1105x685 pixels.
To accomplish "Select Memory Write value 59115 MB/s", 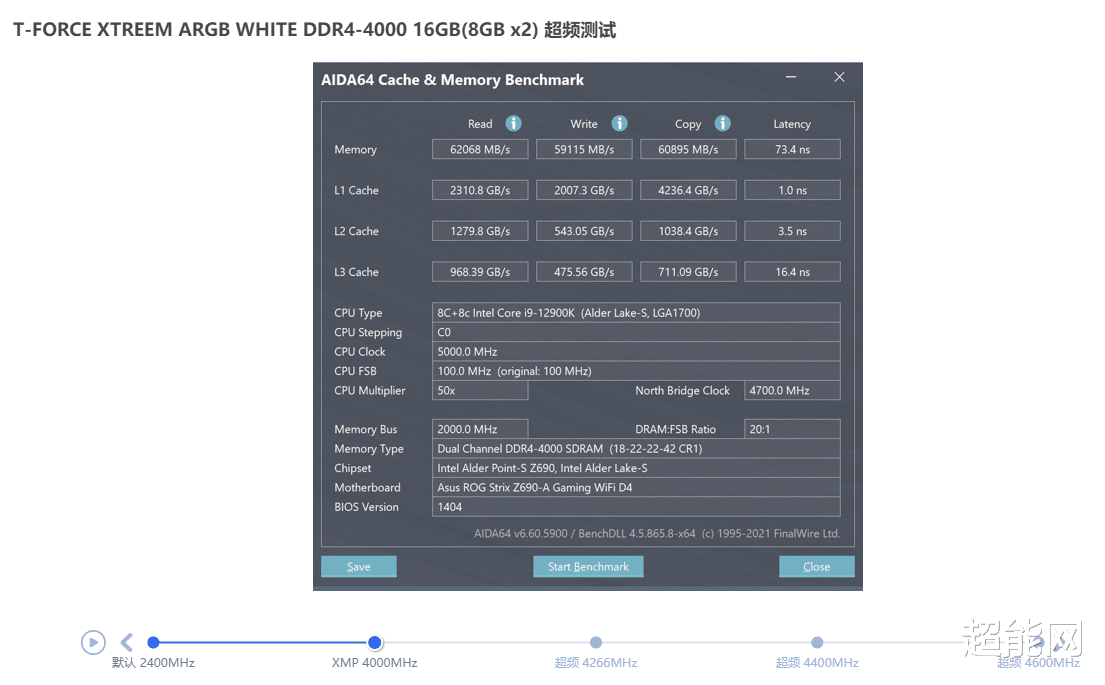I will pyautogui.click(x=584, y=149).
